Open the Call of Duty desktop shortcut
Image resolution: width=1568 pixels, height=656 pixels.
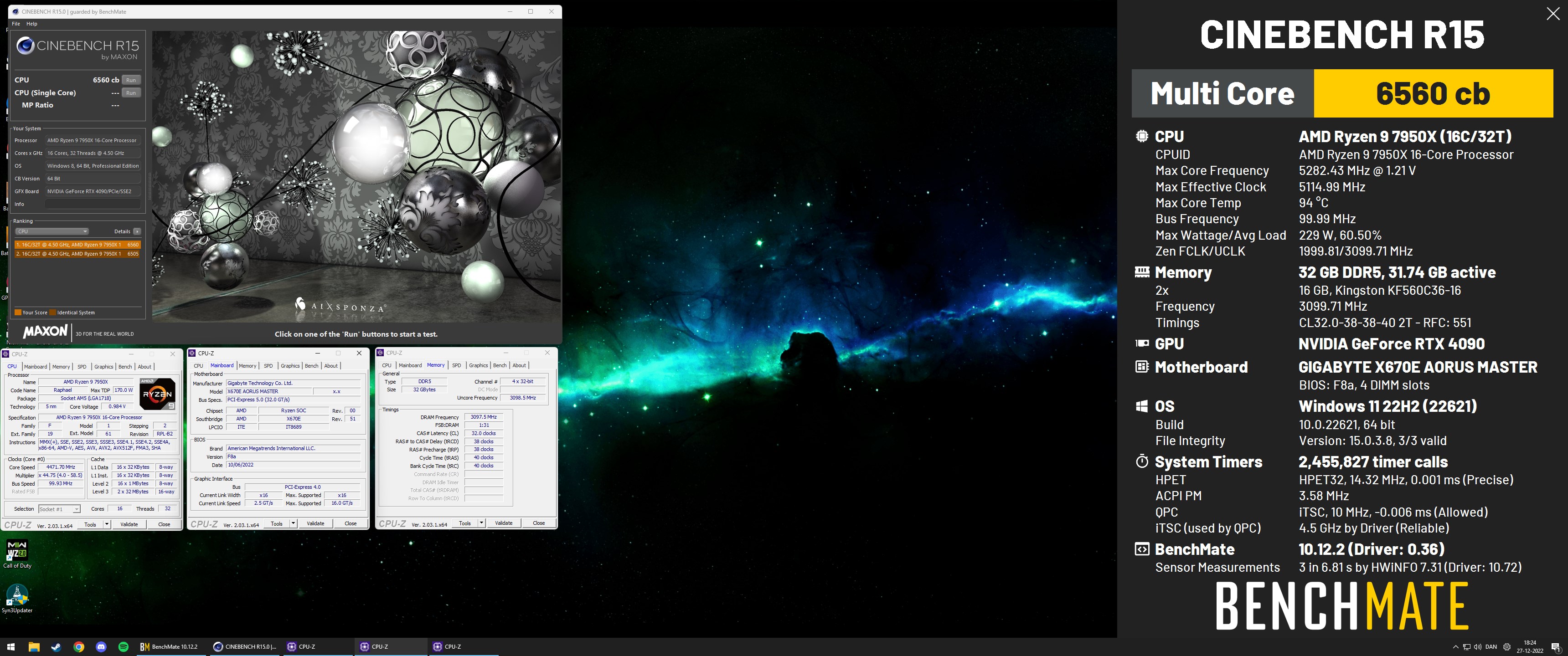(x=17, y=554)
